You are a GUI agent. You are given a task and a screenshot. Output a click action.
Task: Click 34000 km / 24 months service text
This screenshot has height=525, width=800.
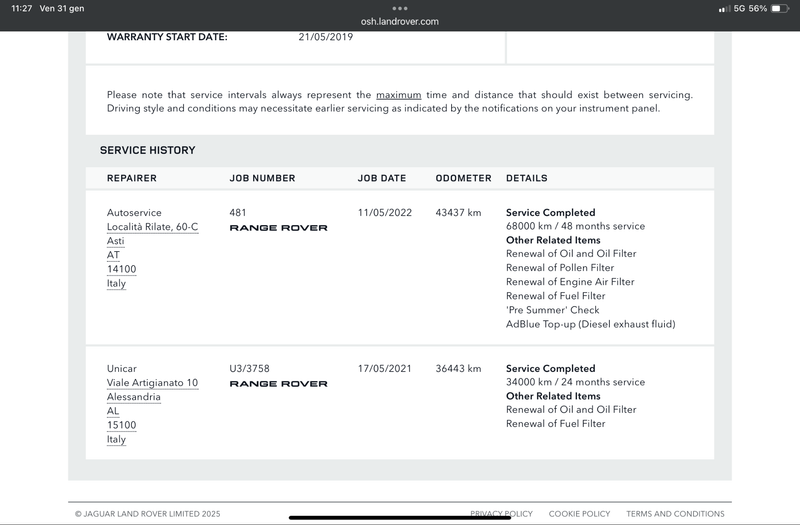[x=575, y=382]
